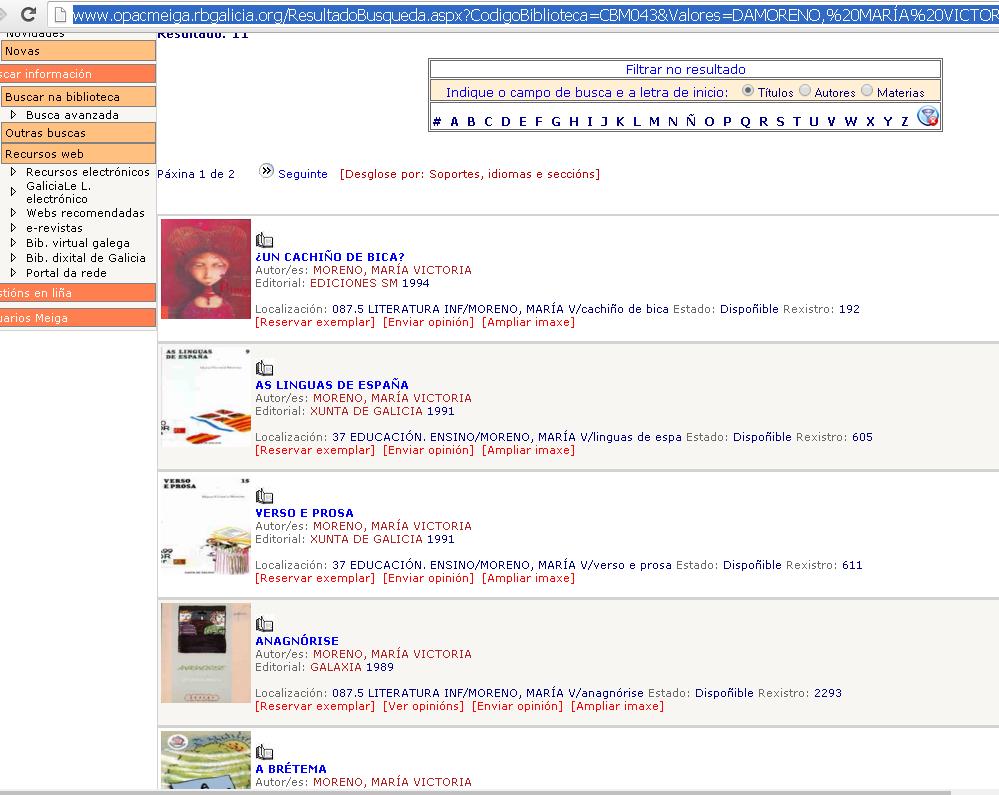Image resolution: width=999 pixels, height=795 pixels.
Task: Expand Bib. virtual galega arrow
Action: (x=13, y=243)
